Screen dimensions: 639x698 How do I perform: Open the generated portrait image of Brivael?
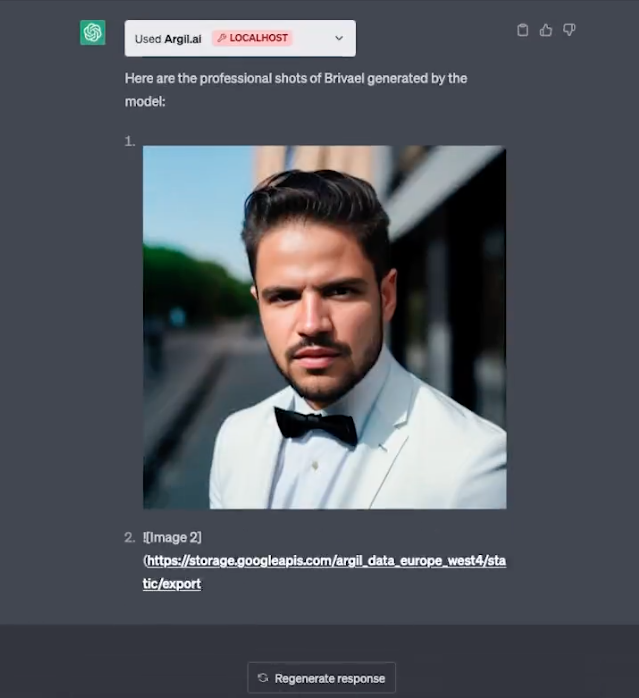click(324, 327)
